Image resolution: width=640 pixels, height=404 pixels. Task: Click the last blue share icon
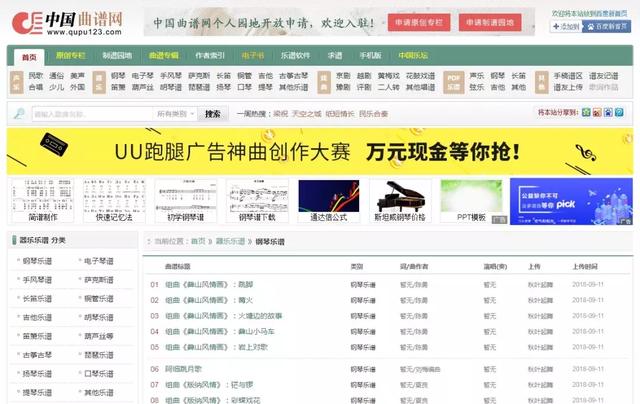coord(619,113)
